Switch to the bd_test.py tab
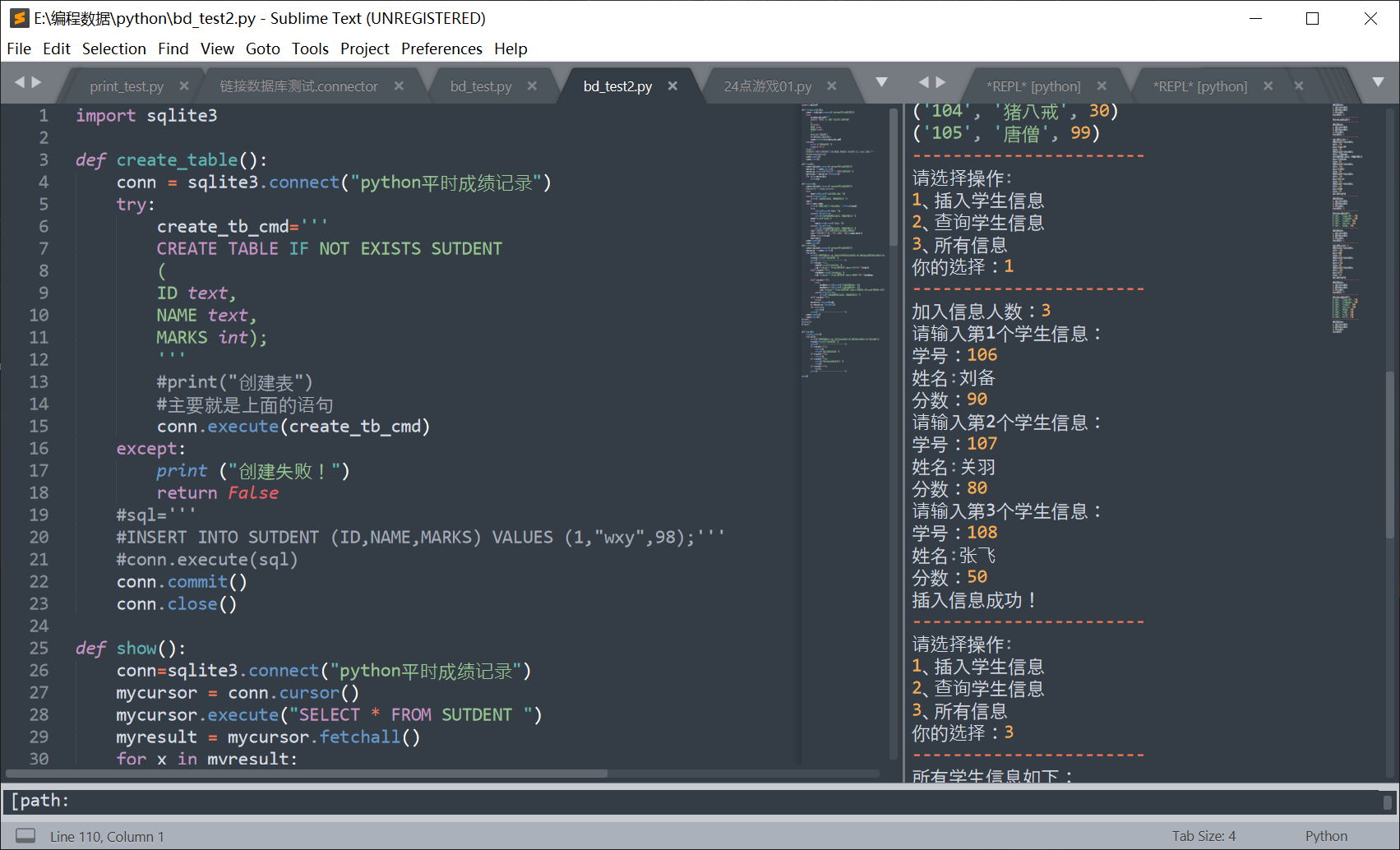Image resolution: width=1400 pixels, height=850 pixels. [x=481, y=85]
